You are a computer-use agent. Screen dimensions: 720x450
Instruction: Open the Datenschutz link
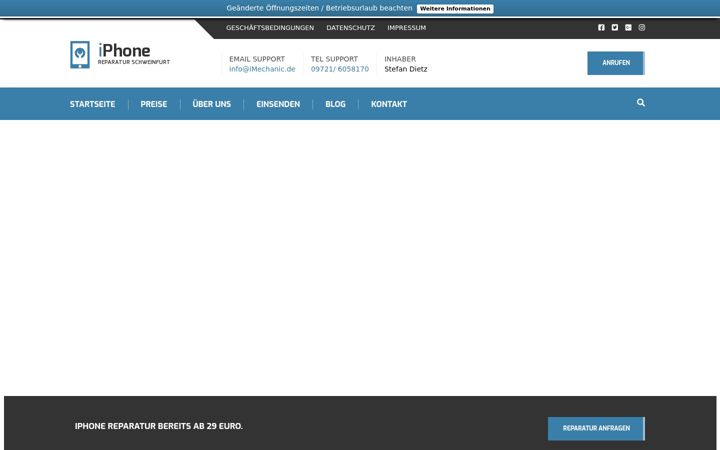click(350, 28)
